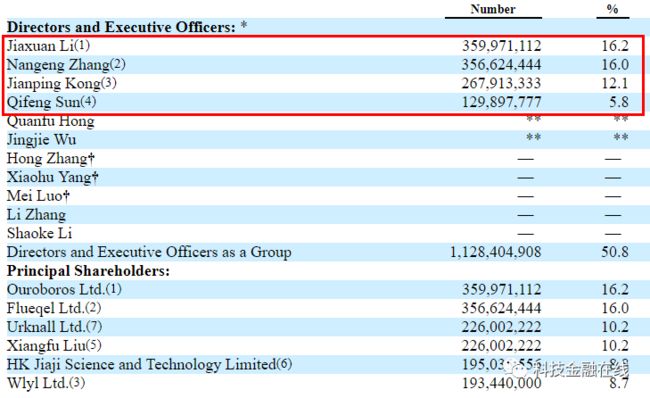
Task: Select the percentage "12.1"
Action: pyautogui.click(x=615, y=83)
